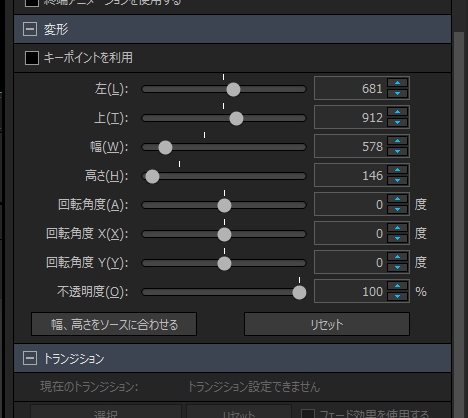The height and width of the screenshot is (418, 468).
Task: Decrease 回転角度 X(X) with down arrow
Action: pyautogui.click(x=397, y=239)
